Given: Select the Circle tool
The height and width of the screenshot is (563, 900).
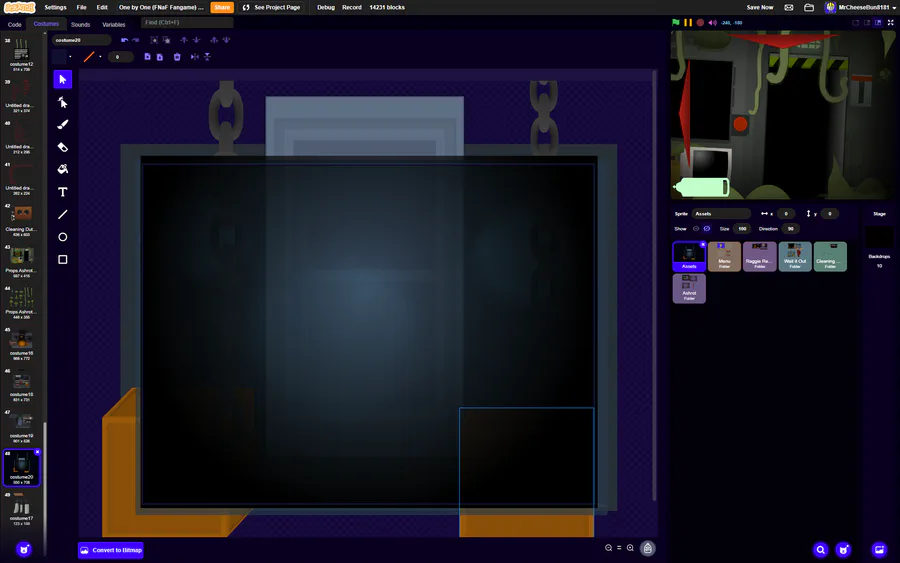Looking at the screenshot, I should click(63, 236).
